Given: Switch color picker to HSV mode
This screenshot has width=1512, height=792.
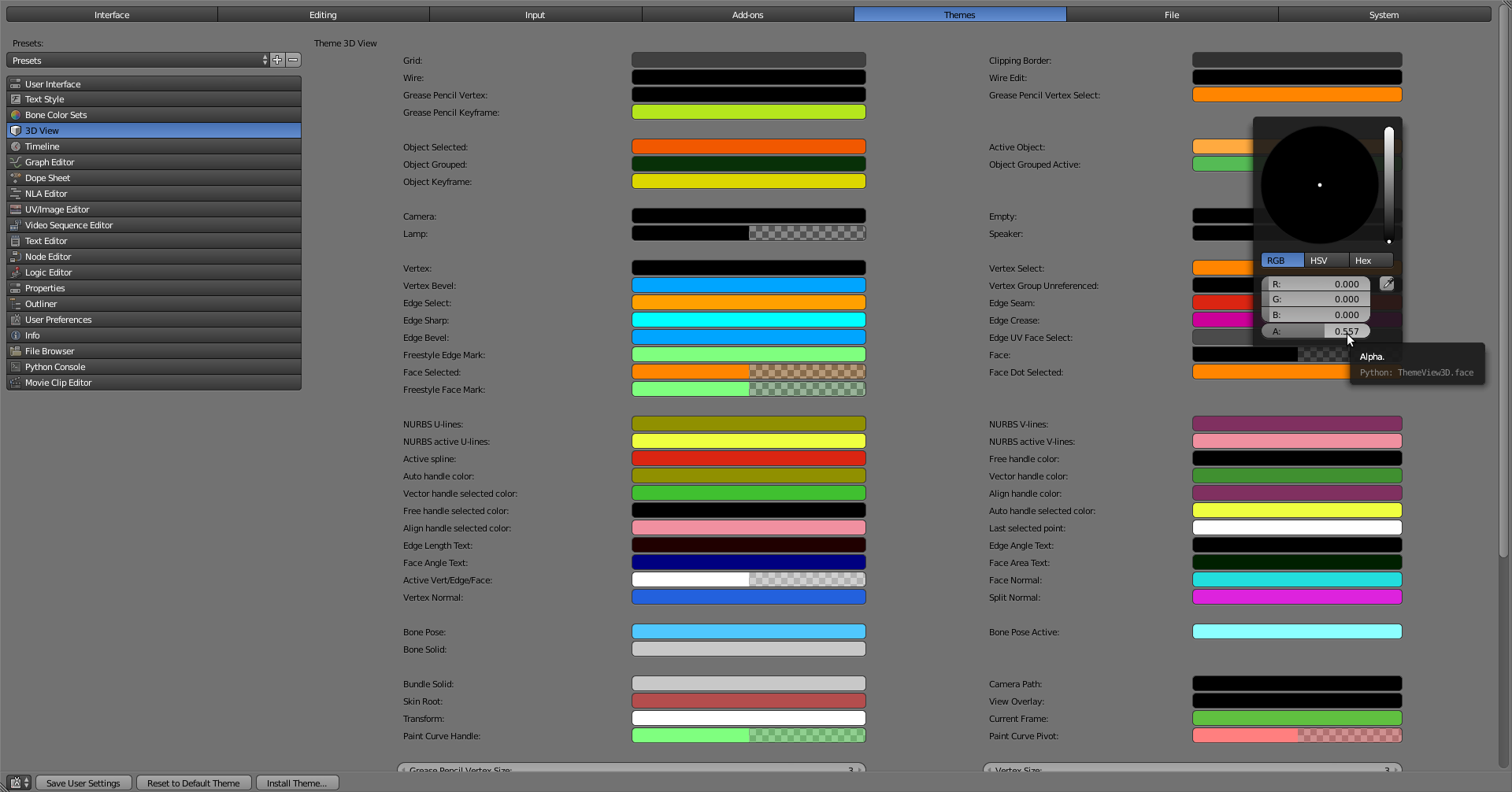Looking at the screenshot, I should point(1327,261).
